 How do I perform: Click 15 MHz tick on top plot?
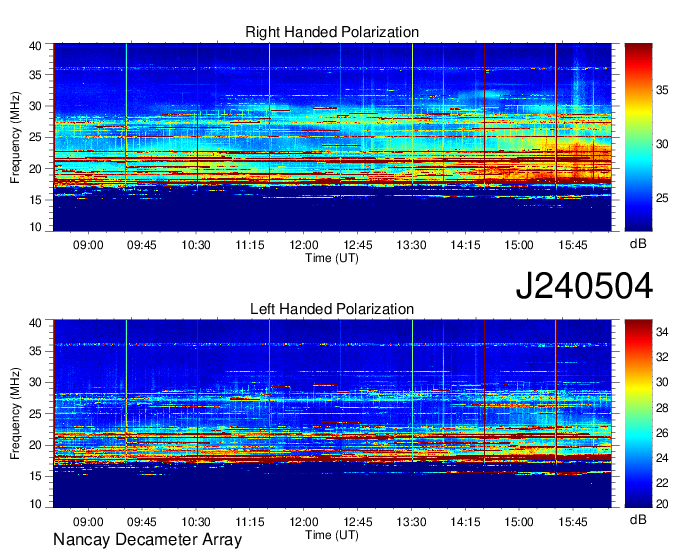click(x=35, y=200)
